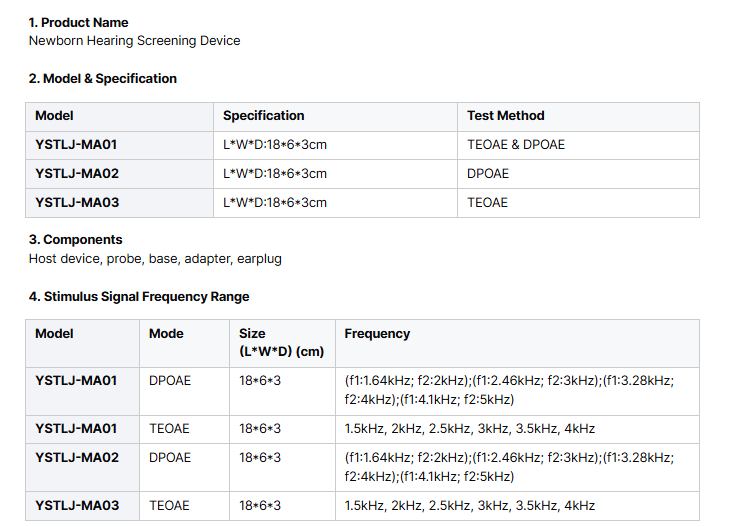Click the "Specification" column header
742x527 pixels.
[x=263, y=116]
